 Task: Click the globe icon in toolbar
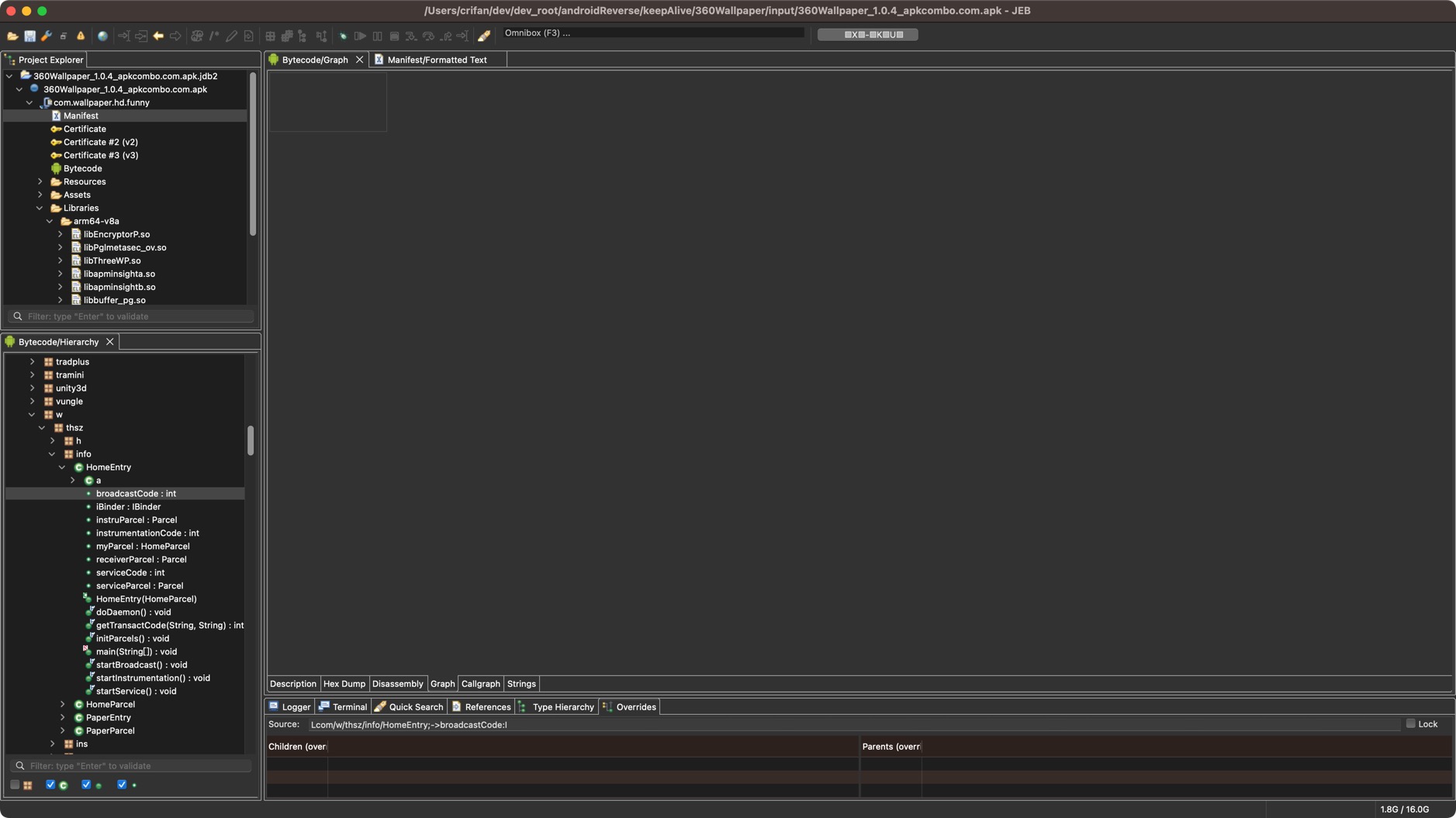point(102,36)
